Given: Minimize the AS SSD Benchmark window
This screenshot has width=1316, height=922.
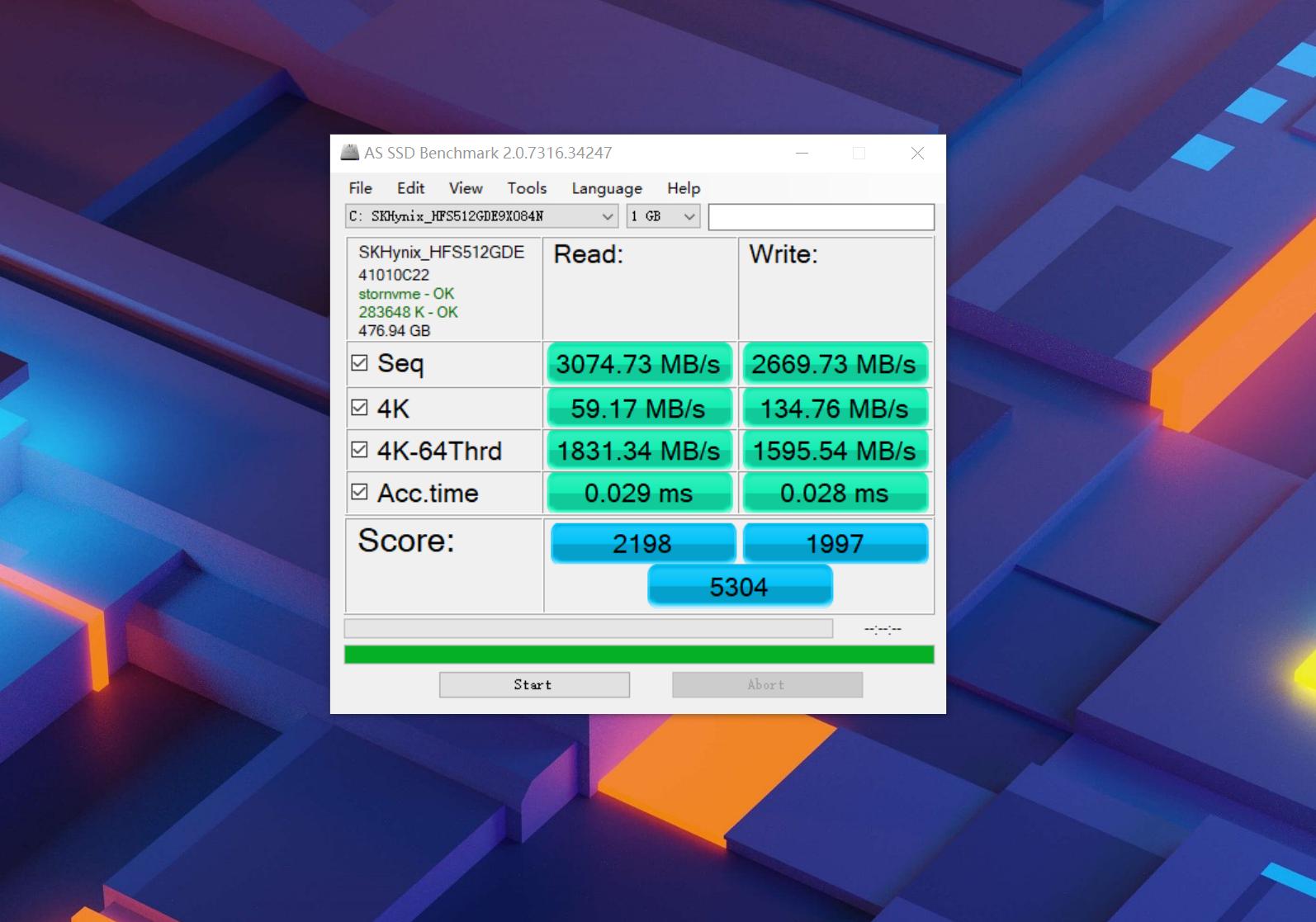Looking at the screenshot, I should point(802,154).
